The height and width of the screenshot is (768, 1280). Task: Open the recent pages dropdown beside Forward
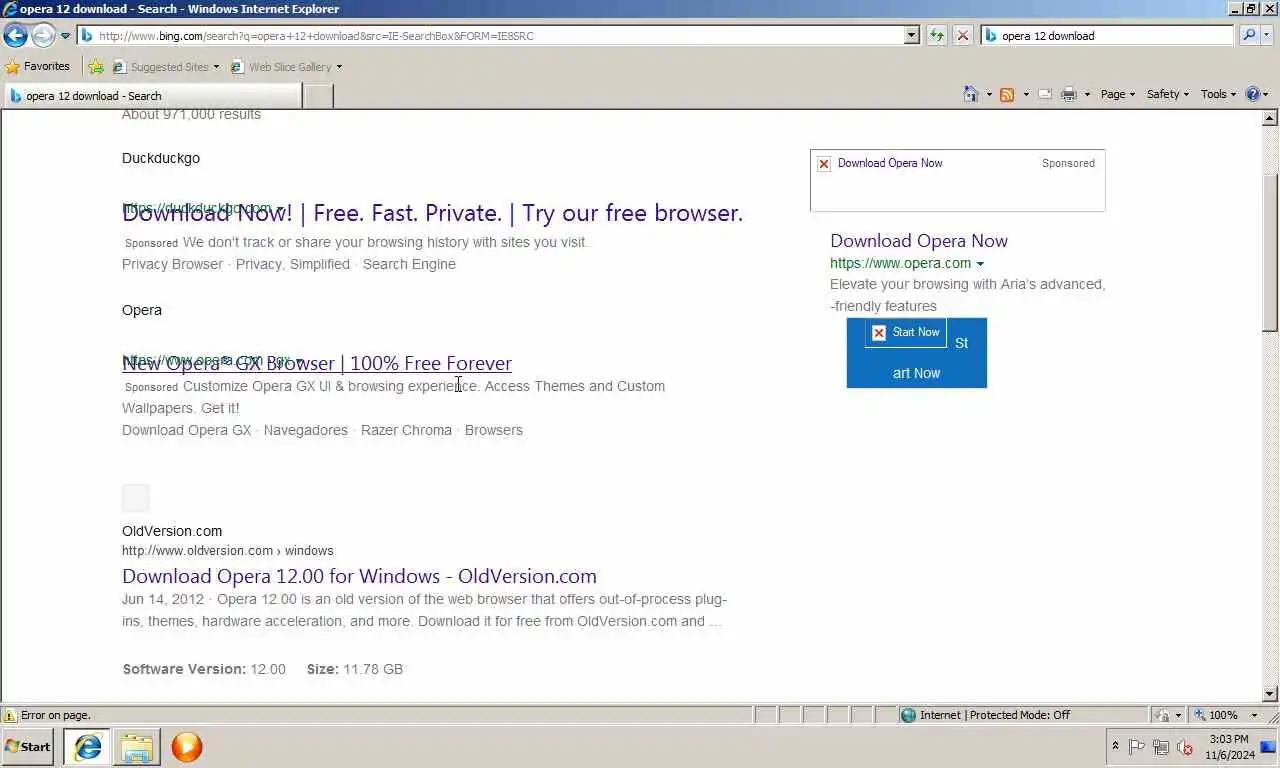tap(66, 36)
